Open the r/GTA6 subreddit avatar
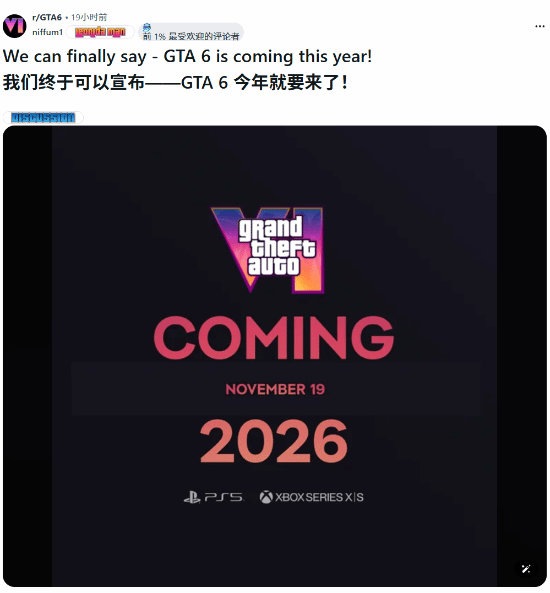This screenshot has height=593, width=550. click(14, 26)
